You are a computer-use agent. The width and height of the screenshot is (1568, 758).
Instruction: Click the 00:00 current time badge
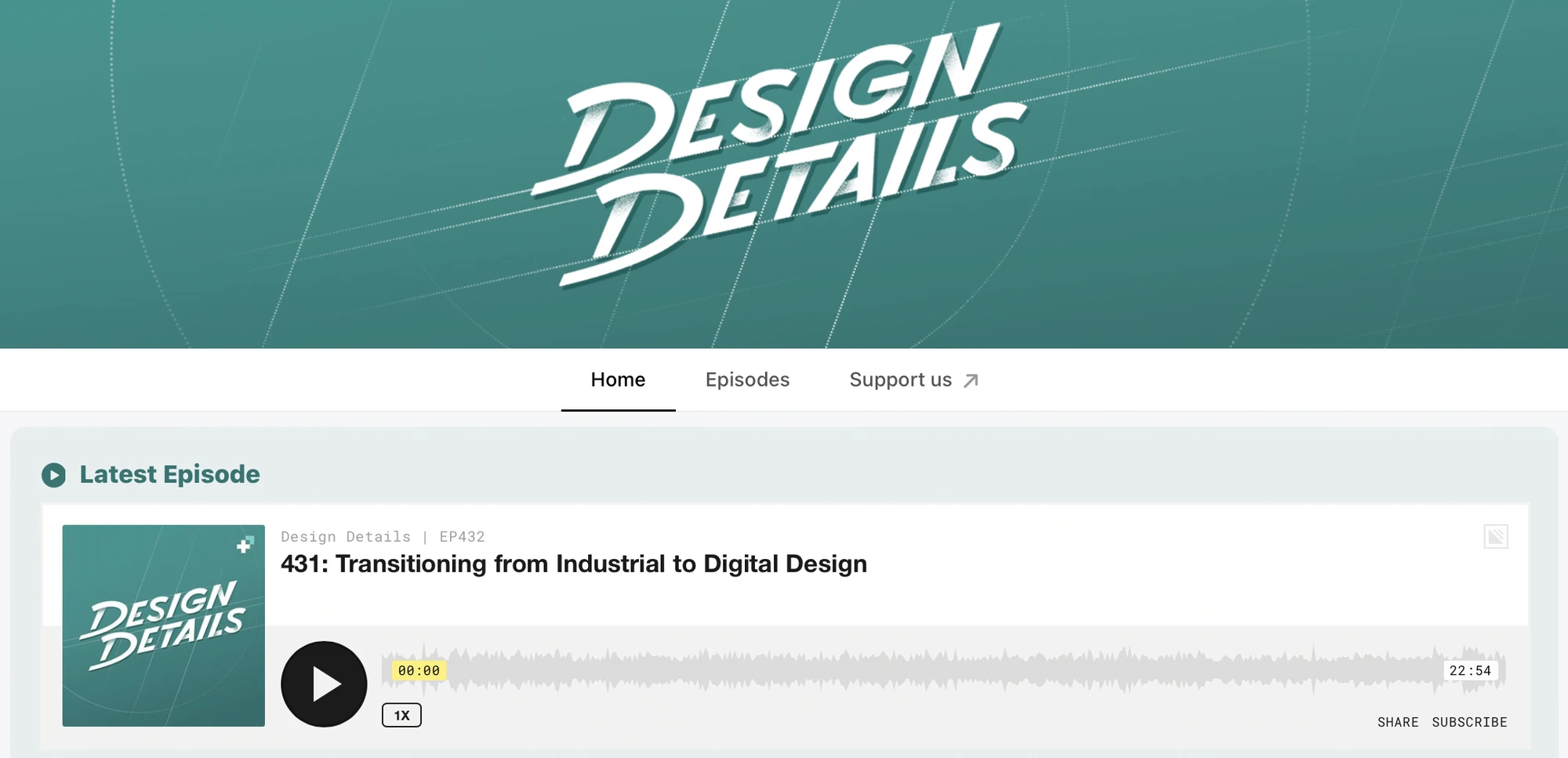coord(417,670)
